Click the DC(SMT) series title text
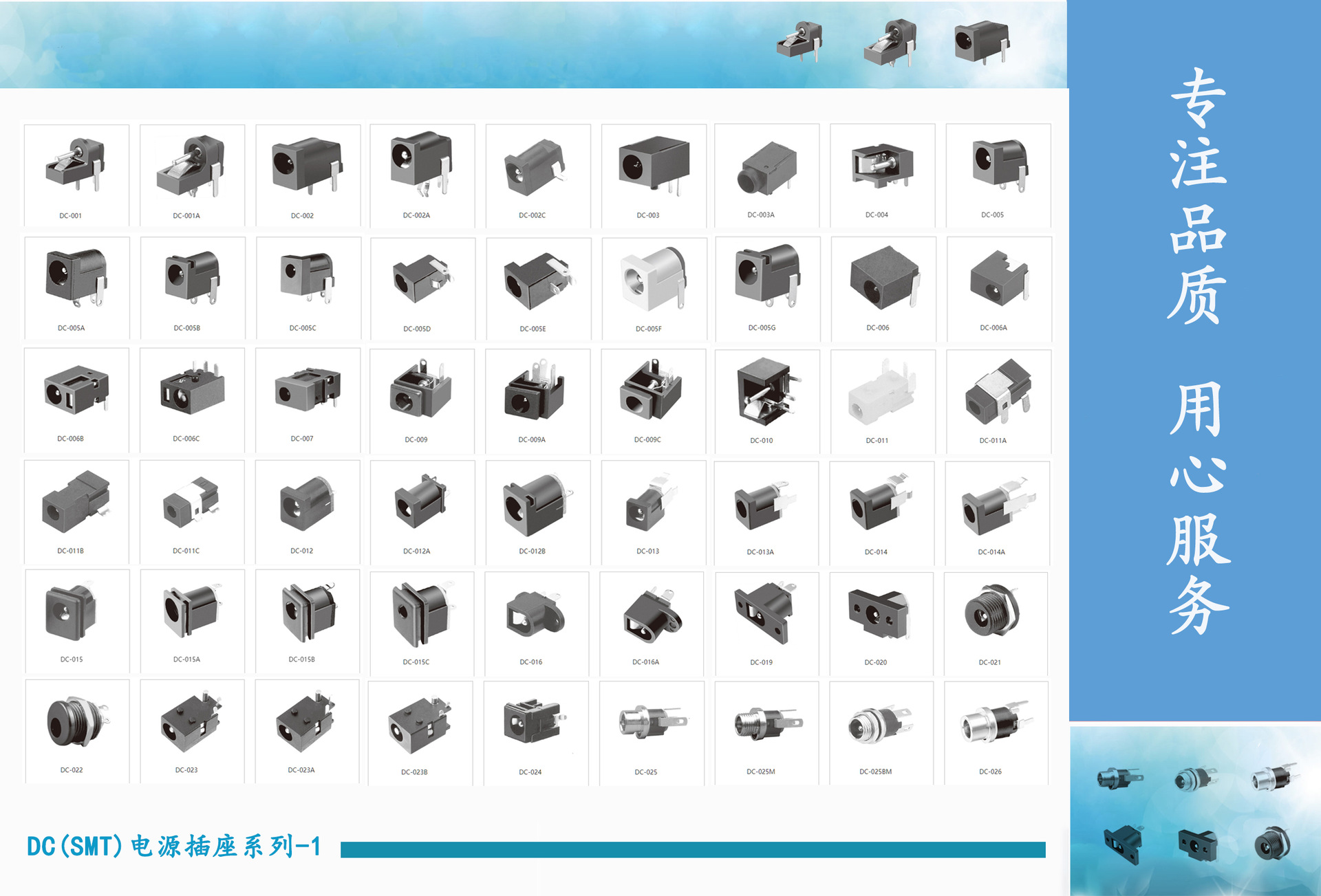 174,846
